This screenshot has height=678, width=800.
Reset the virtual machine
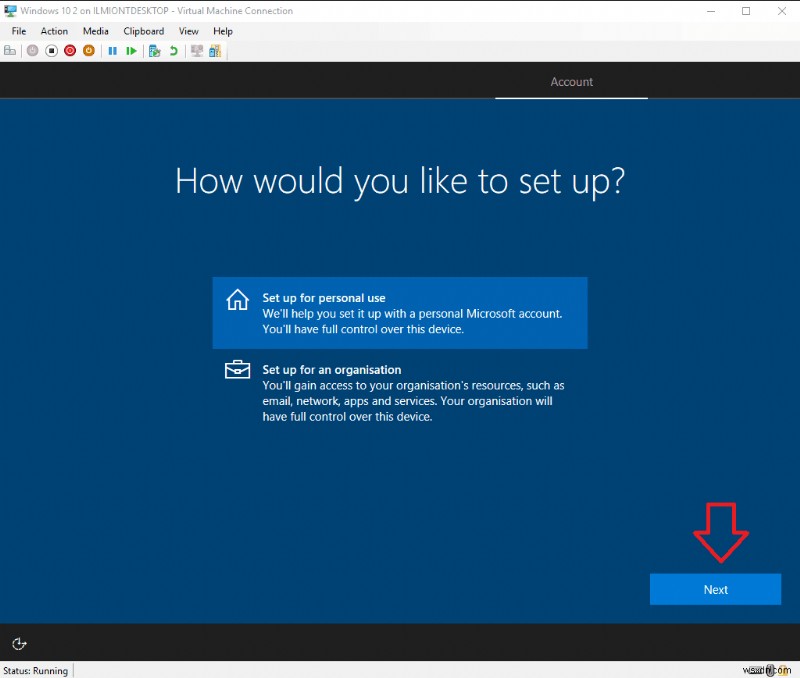coord(131,50)
